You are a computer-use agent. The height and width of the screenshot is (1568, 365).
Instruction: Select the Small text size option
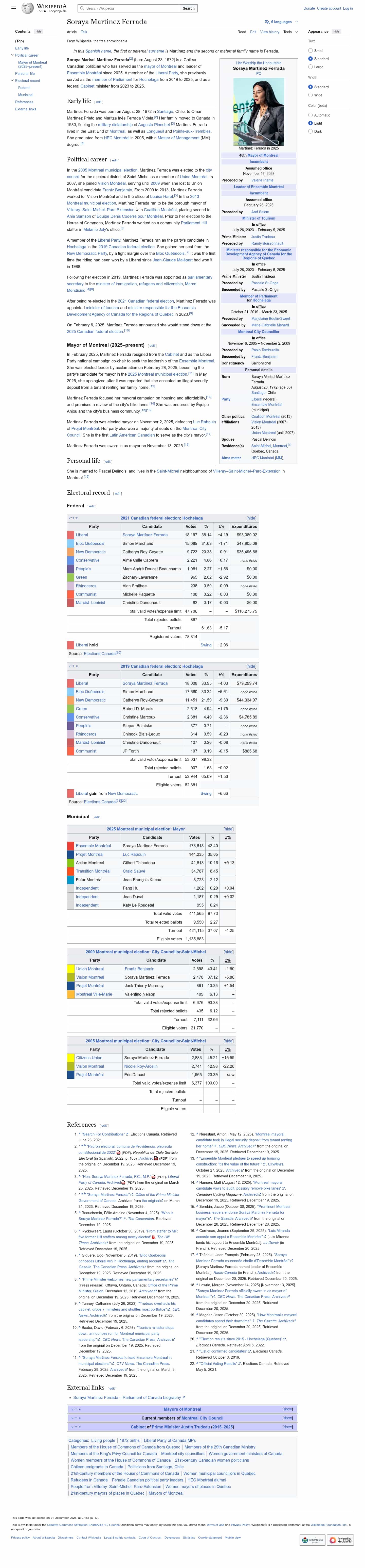pos(310,51)
